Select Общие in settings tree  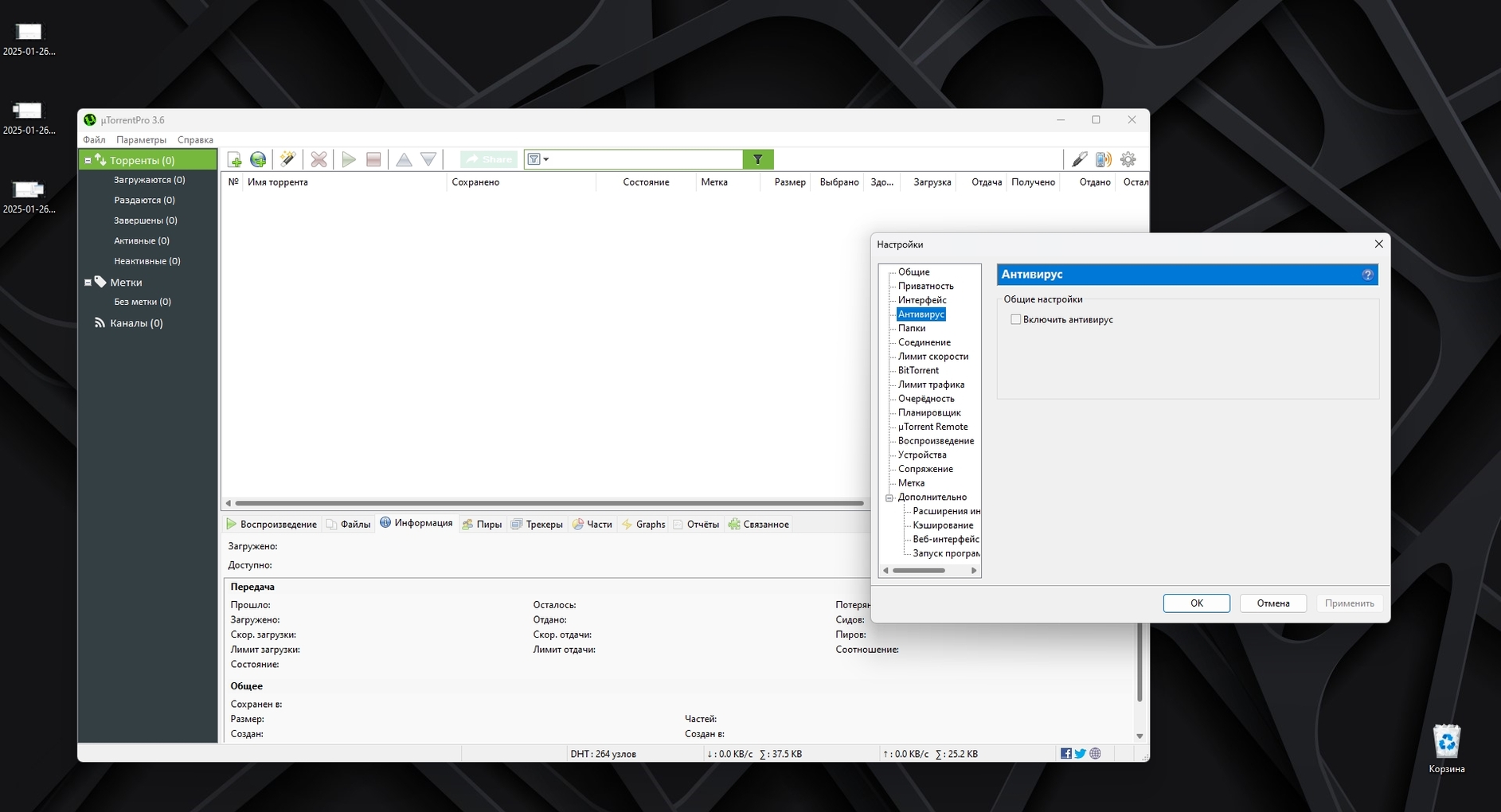point(913,272)
